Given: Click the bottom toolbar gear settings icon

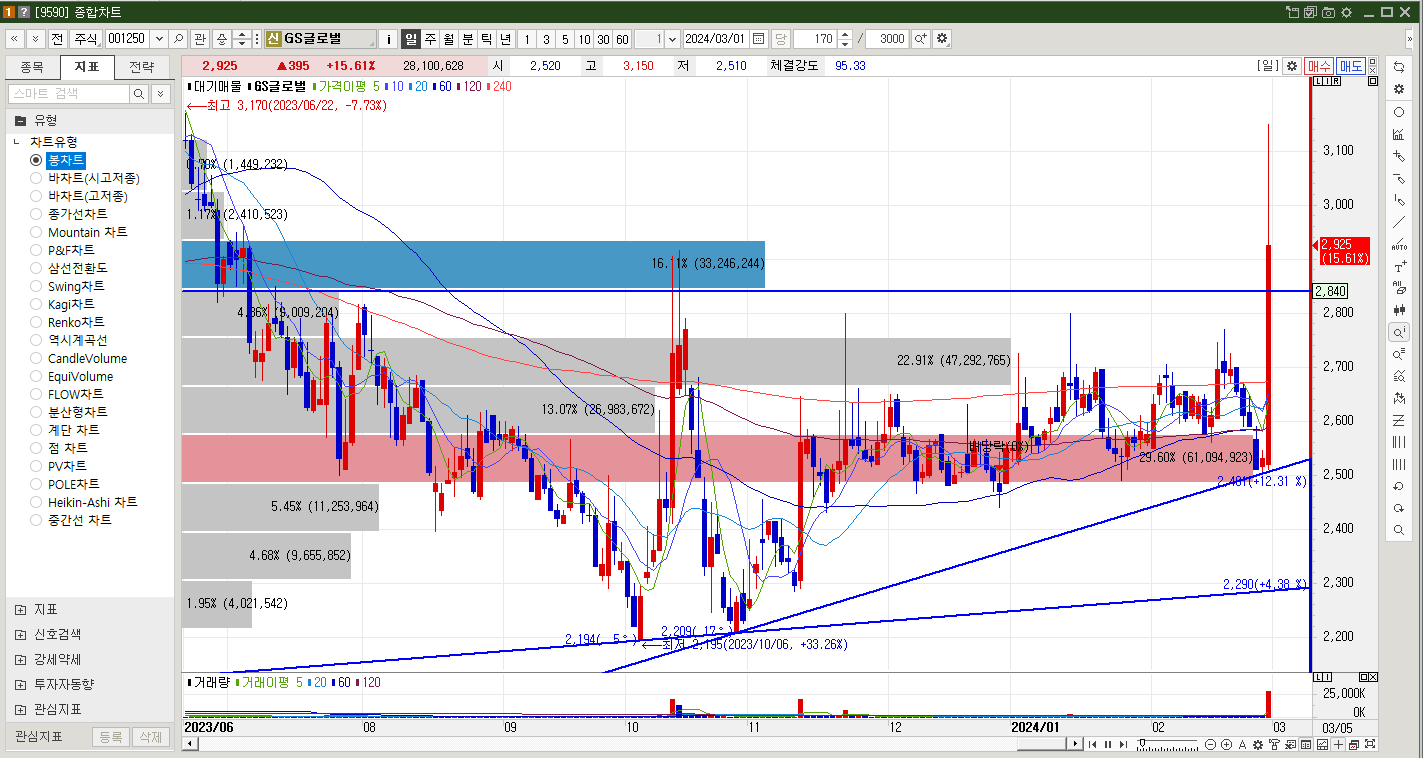Looking at the screenshot, I should [x=1260, y=744].
